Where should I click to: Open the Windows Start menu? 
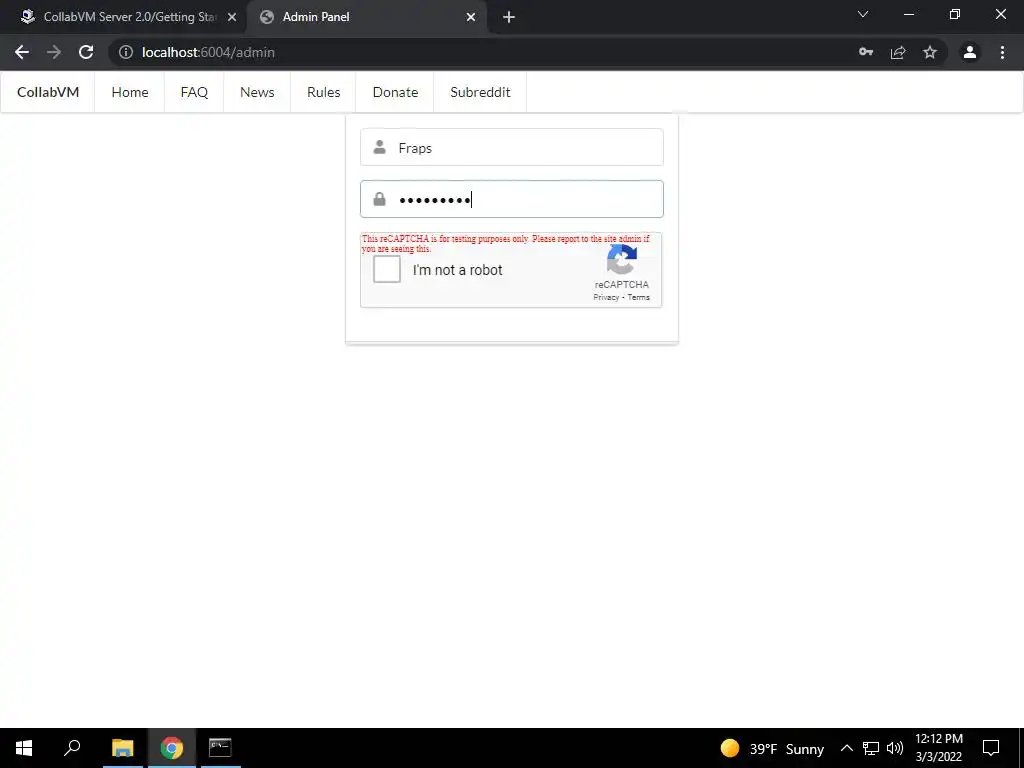24,748
